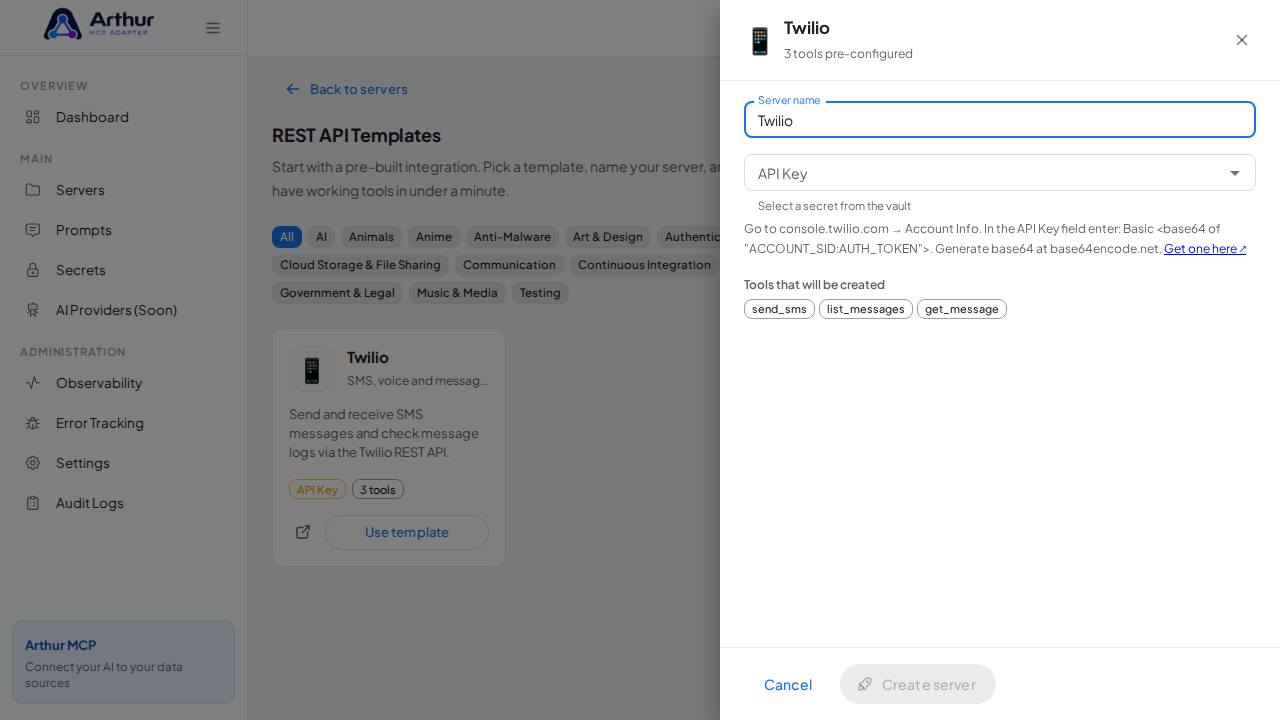Screen dimensions: 1280x720
Task: Click the Twilio phone icon in drawer header
Action: (x=760, y=41)
